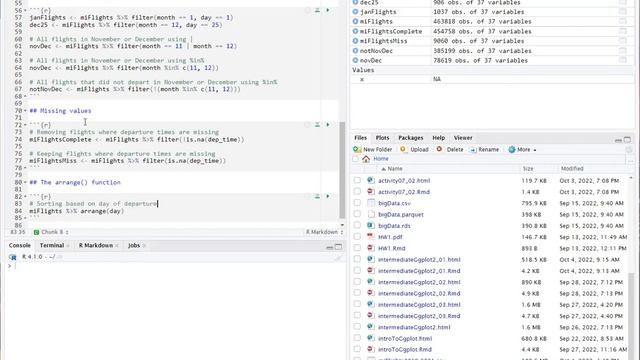Collapse the code chunk at line 82
The height and width of the screenshot is (360, 640).
pyautogui.click(x=25, y=197)
